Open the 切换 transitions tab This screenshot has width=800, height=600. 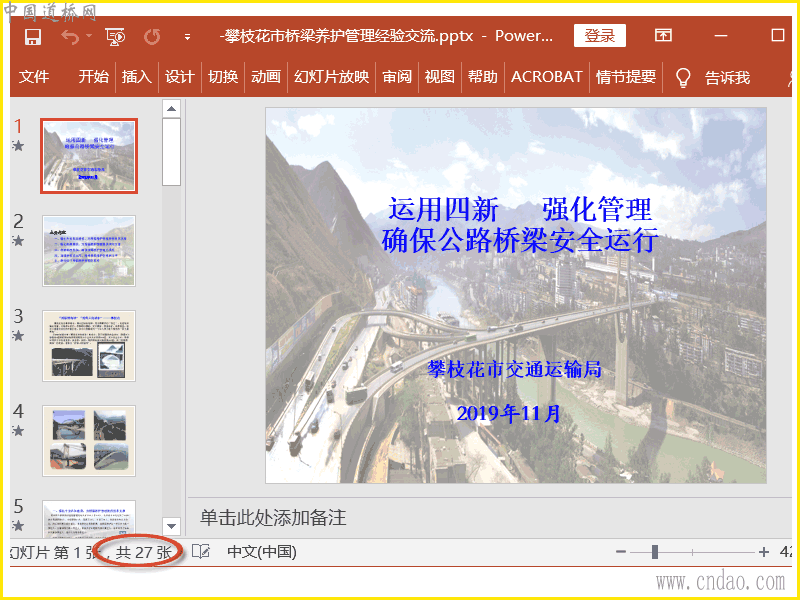[x=223, y=77]
